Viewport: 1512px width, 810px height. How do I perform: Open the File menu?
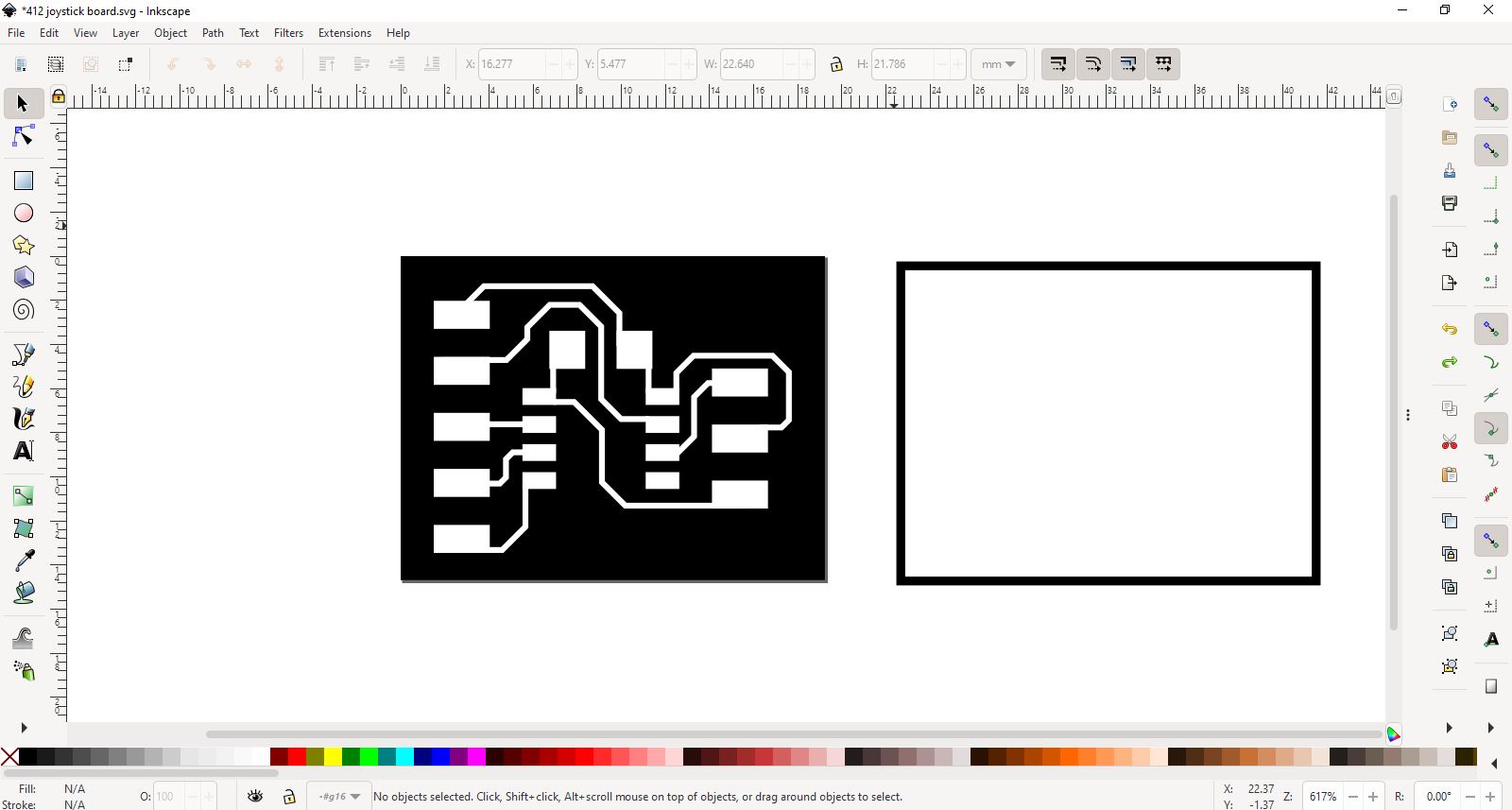[x=16, y=32]
